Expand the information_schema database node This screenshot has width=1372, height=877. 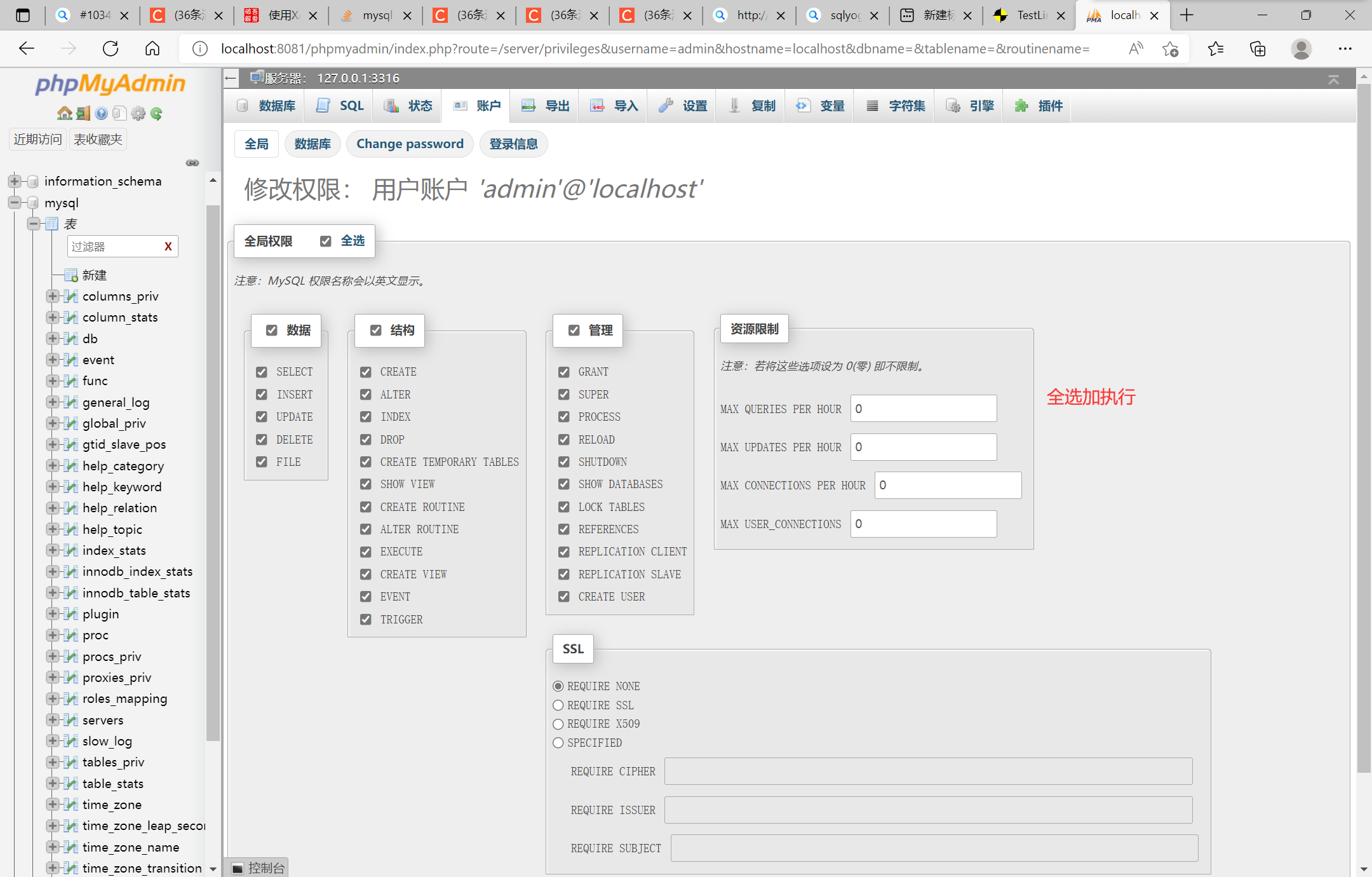tap(14, 181)
